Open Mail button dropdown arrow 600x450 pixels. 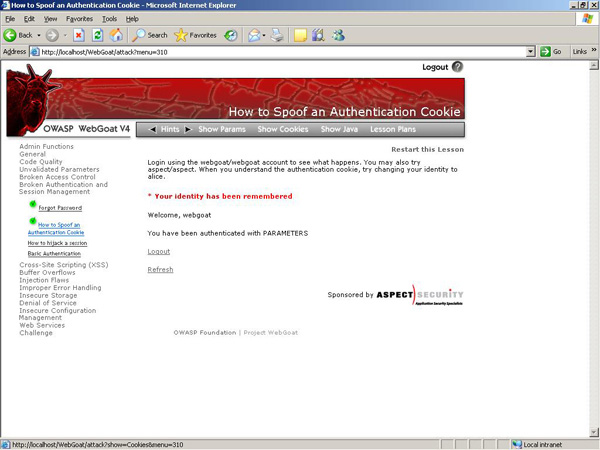(264, 35)
